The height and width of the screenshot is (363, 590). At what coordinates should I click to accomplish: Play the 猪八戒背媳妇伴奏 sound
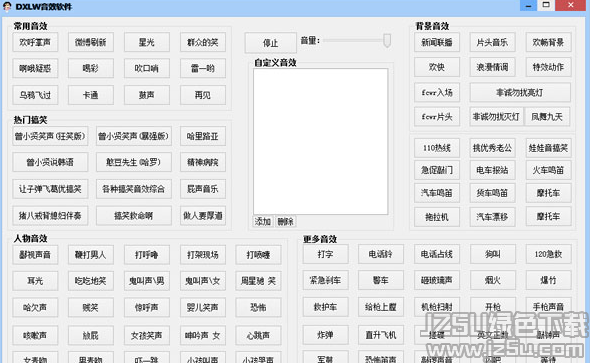(50, 216)
